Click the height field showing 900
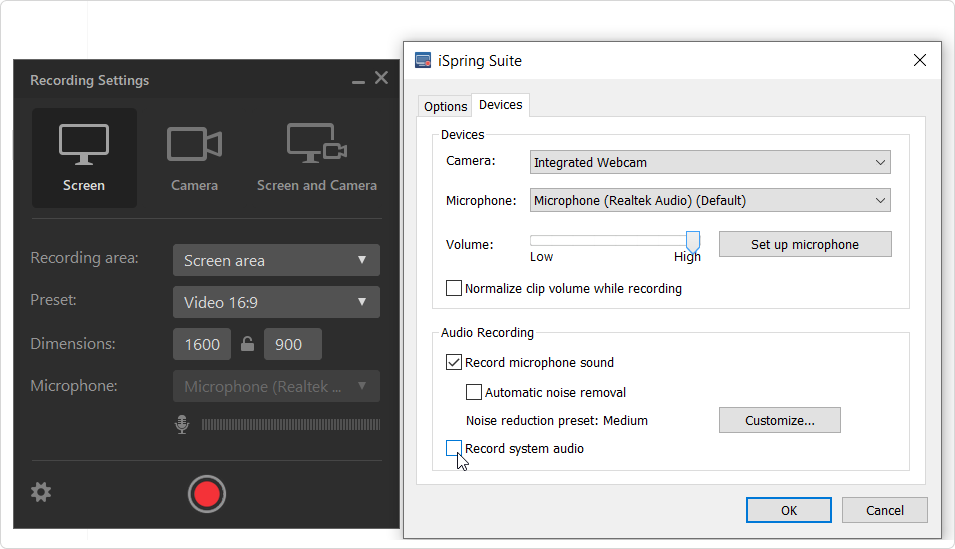The width and height of the screenshot is (955, 549). 292,344
